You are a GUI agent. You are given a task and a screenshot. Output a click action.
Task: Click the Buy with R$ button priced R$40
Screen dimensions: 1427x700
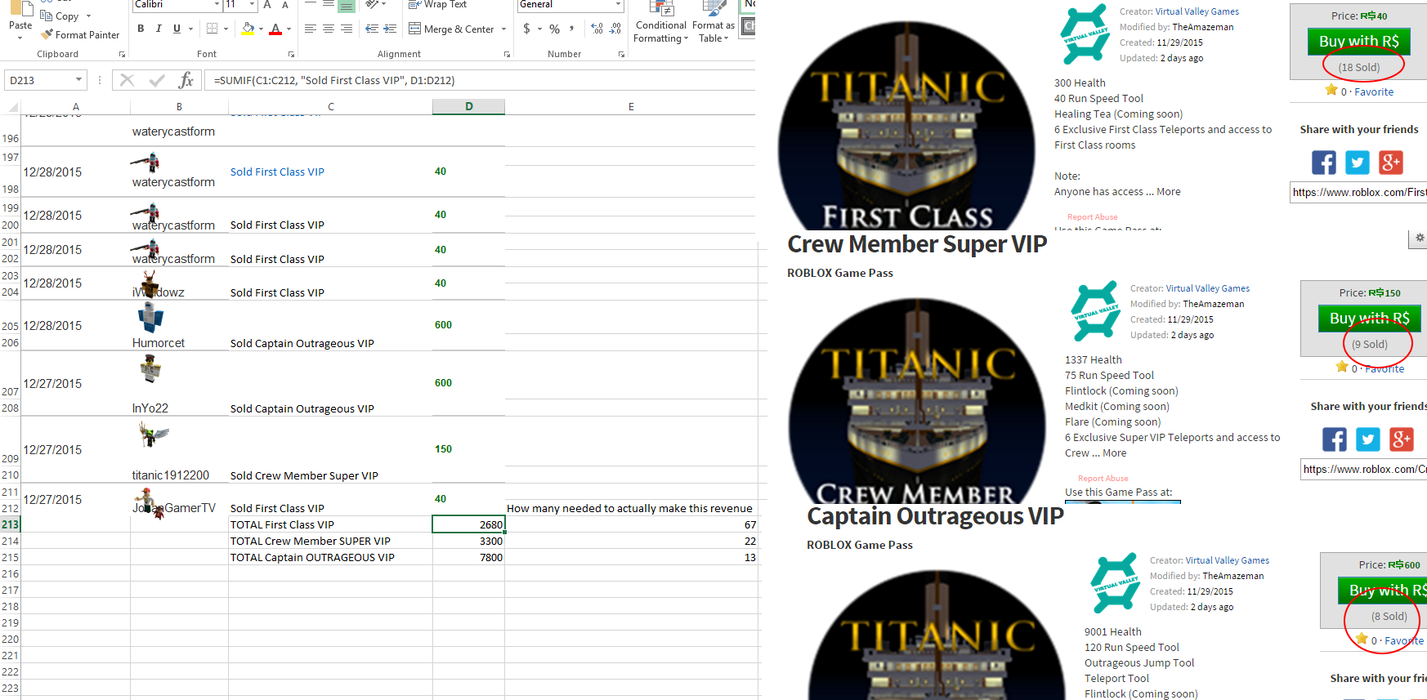pyautogui.click(x=1358, y=41)
